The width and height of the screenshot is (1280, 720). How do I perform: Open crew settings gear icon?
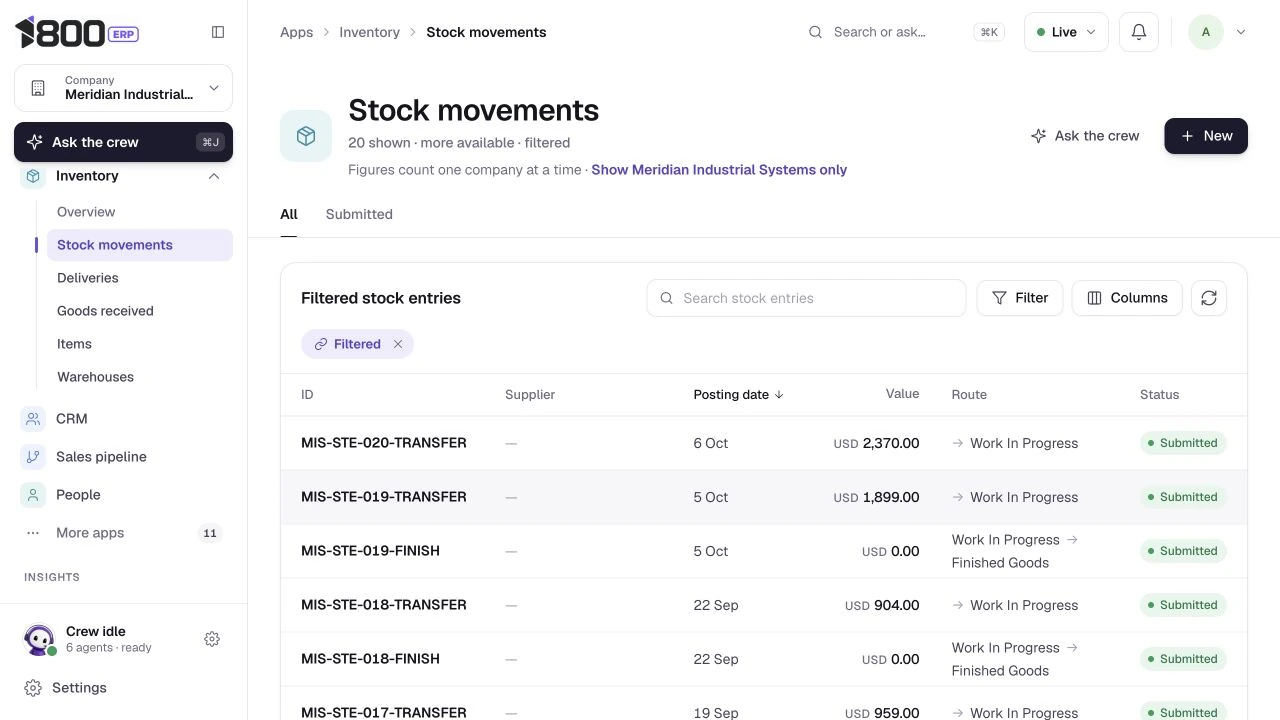click(212, 639)
